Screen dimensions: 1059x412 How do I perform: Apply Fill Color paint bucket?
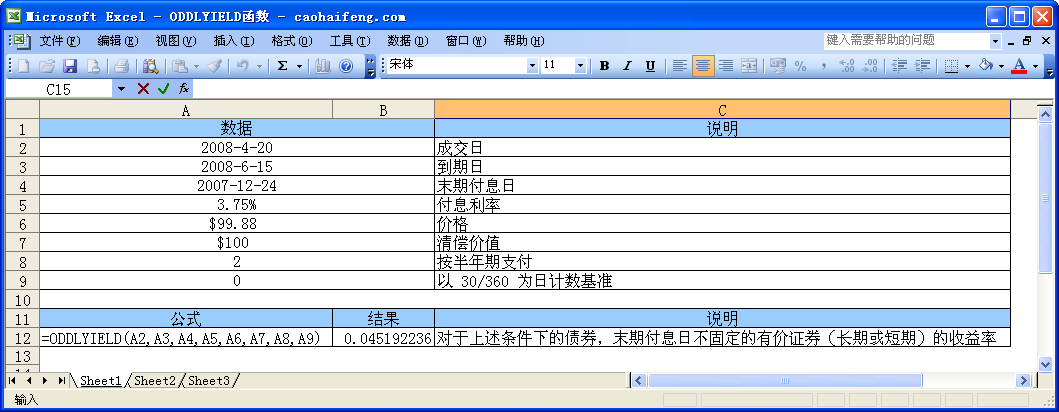(x=986, y=66)
